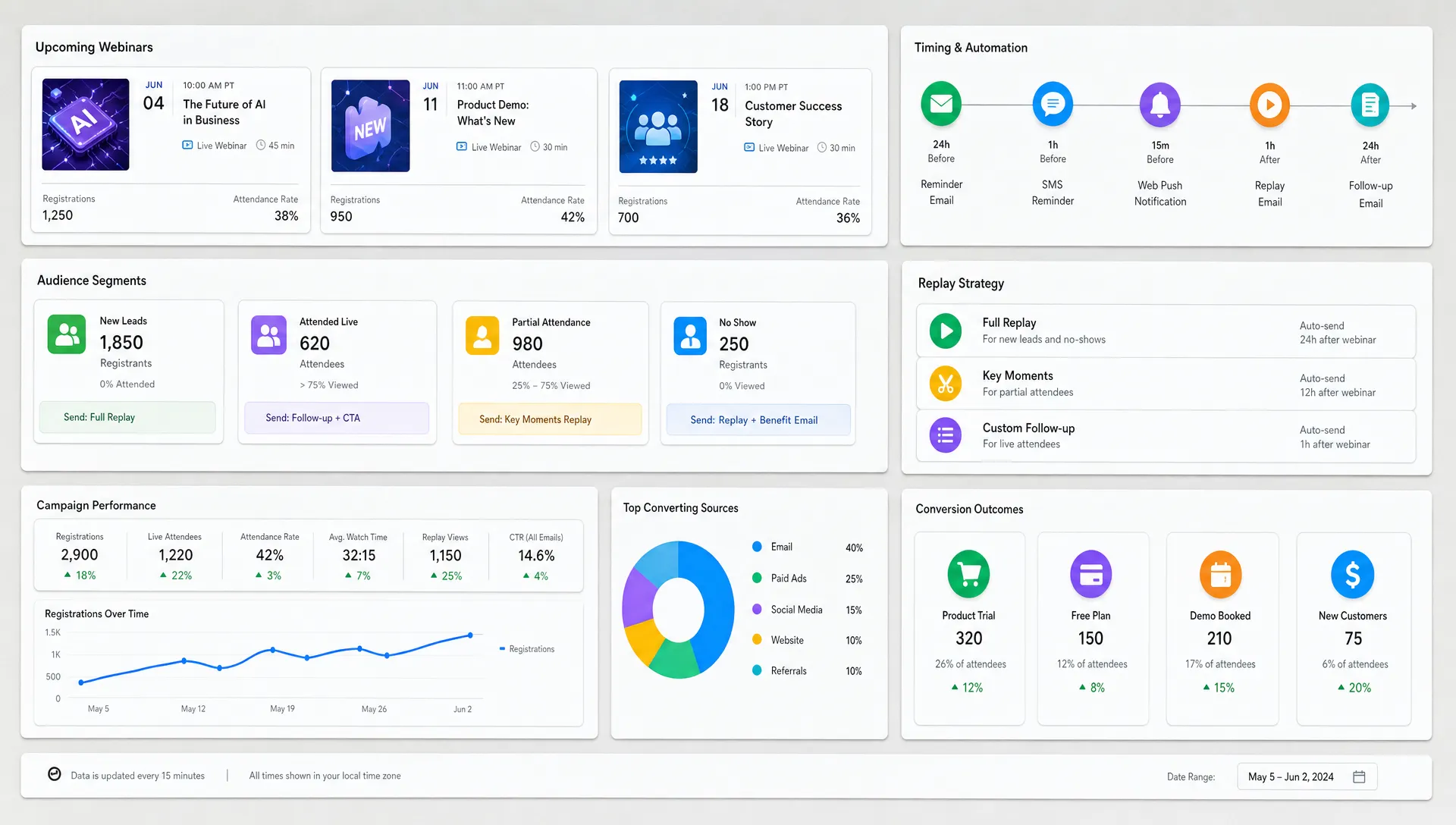Viewport: 1456px width, 825px height.
Task: Toggle the Registrations chart legend
Action: click(527, 649)
